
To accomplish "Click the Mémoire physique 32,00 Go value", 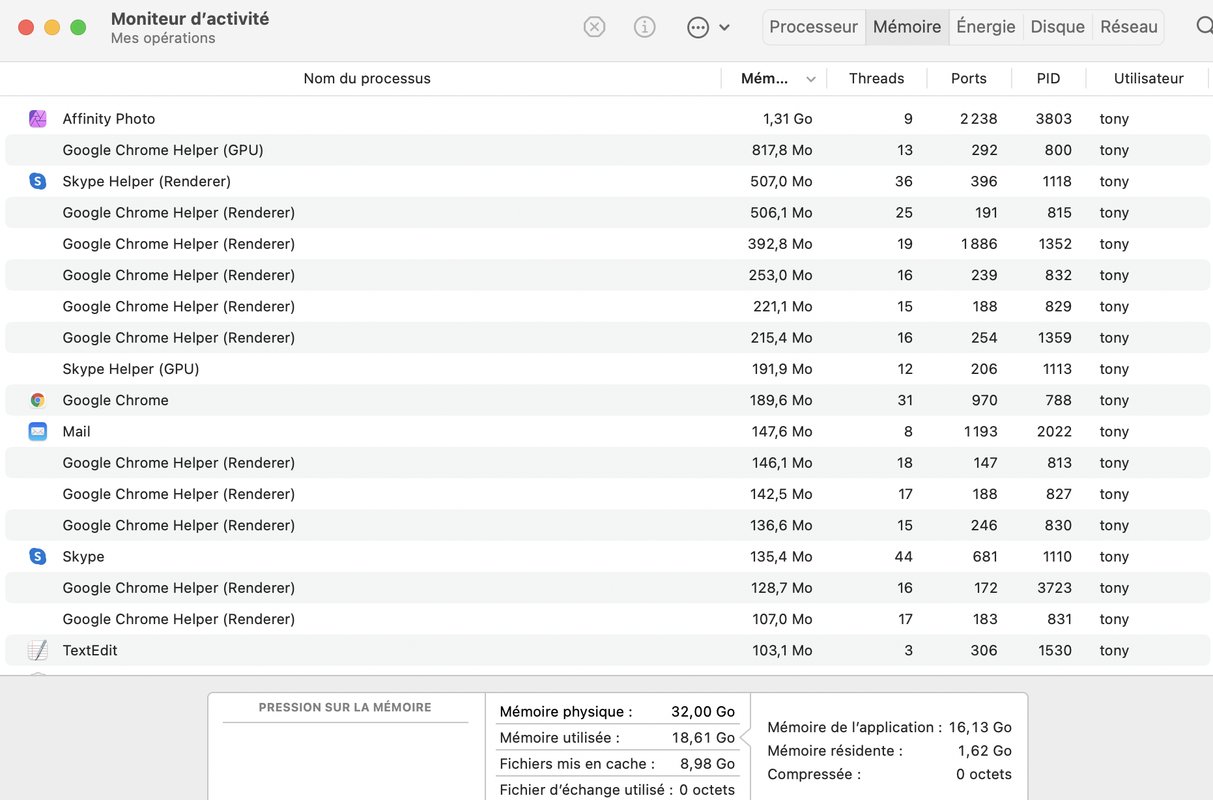I will click(703, 712).
